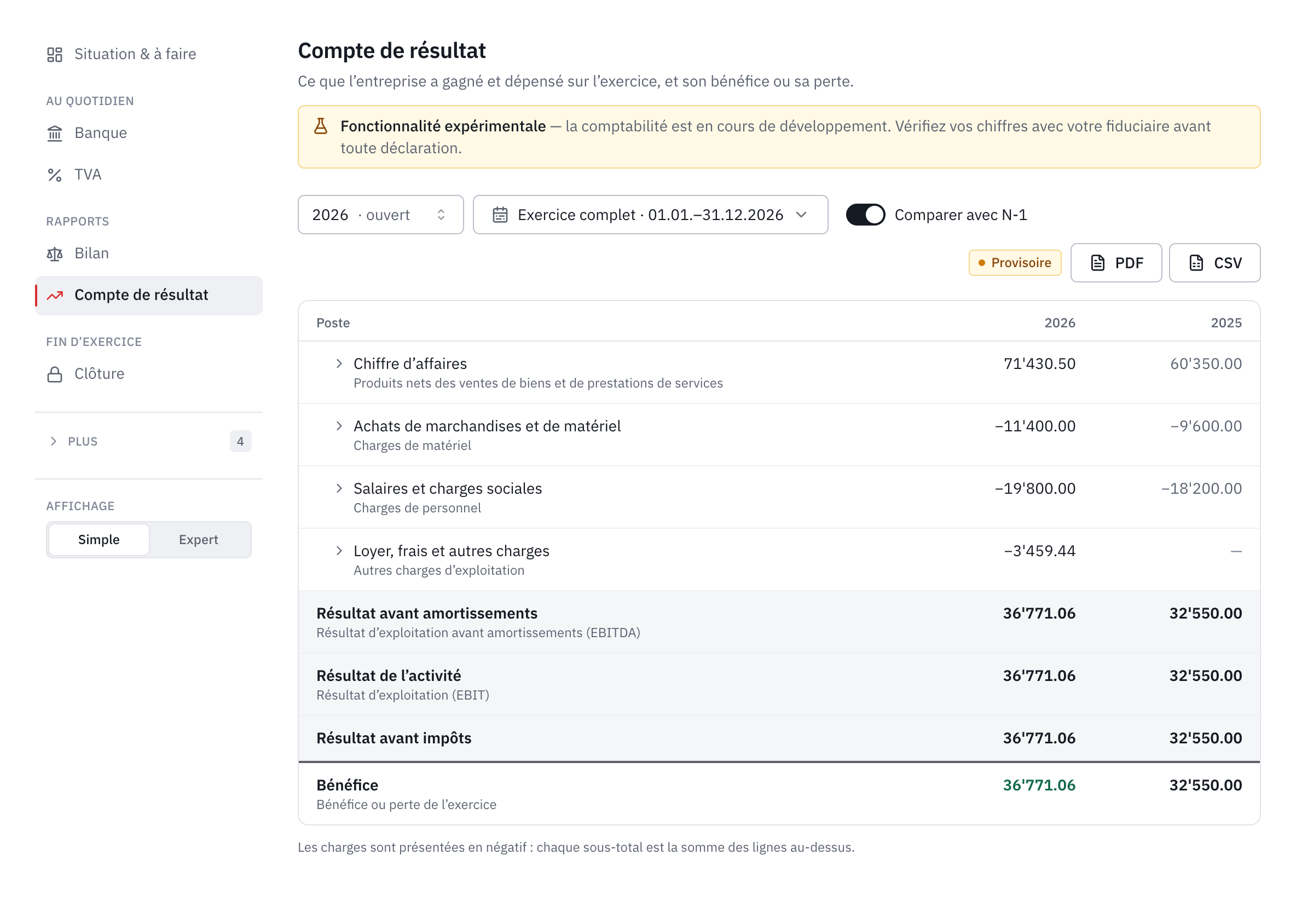This screenshot has height=924, width=1296.
Task: Export report with PDF button
Action: 1115,263
